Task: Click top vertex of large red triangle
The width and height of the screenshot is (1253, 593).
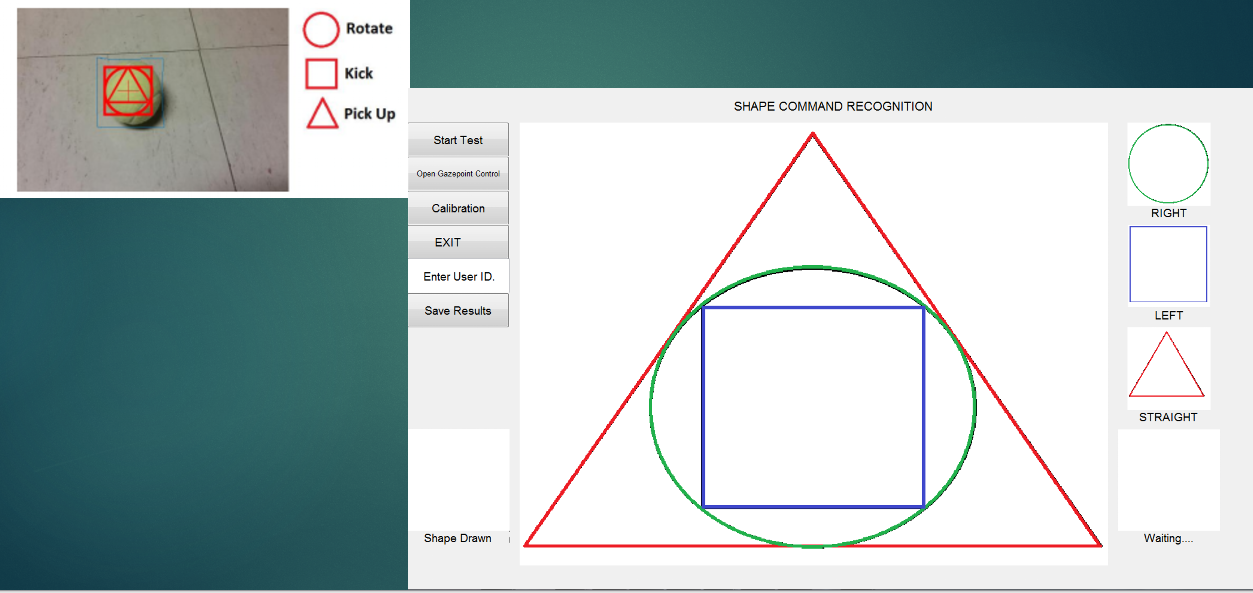Action: click(812, 134)
